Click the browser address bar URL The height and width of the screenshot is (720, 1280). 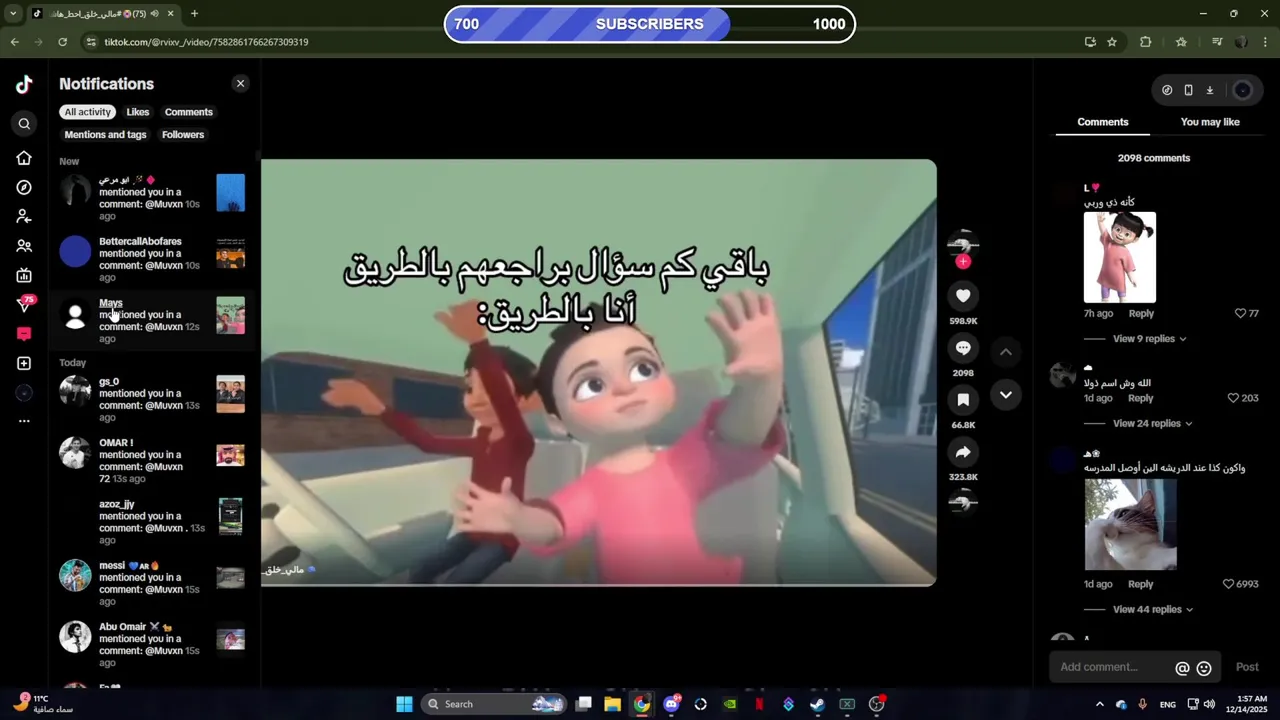206,42
